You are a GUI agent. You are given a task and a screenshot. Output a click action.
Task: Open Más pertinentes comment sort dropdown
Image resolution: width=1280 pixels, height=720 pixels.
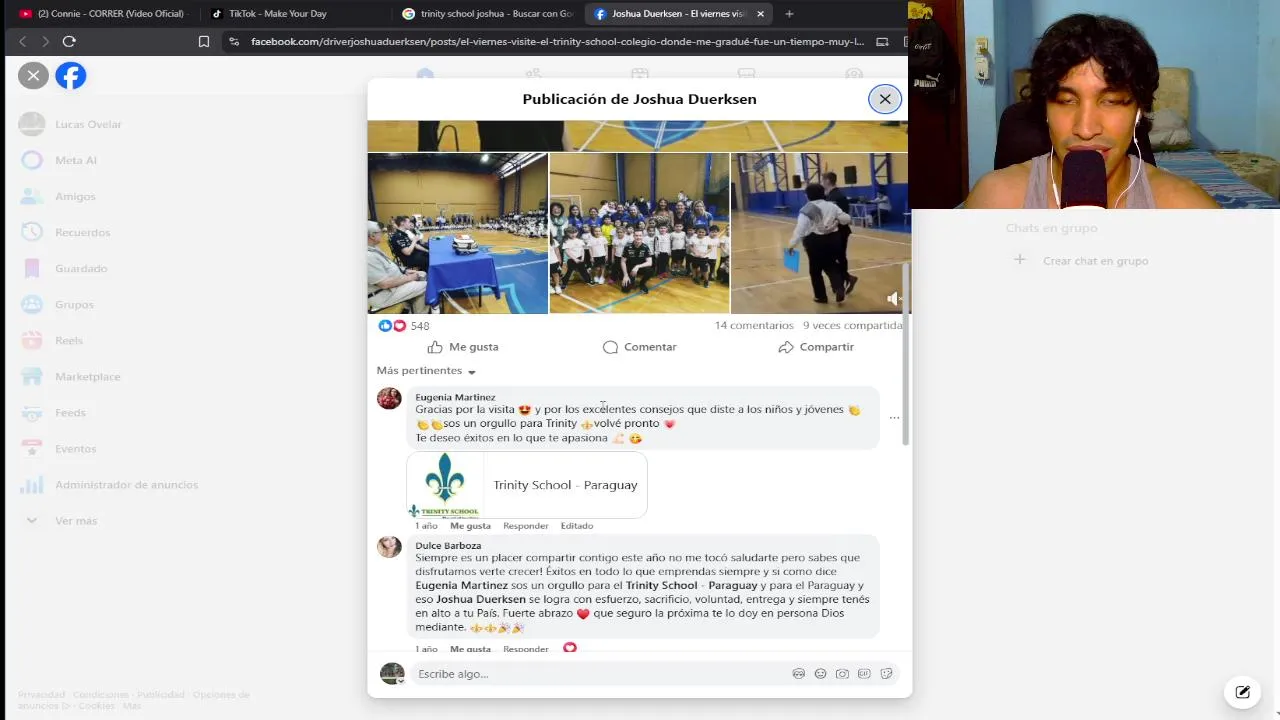pos(426,371)
